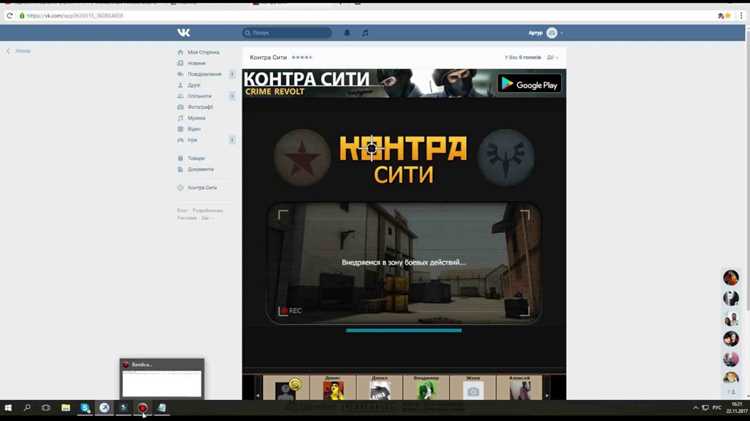
Task: Open Windows taskbar search
Action: (x=27, y=408)
